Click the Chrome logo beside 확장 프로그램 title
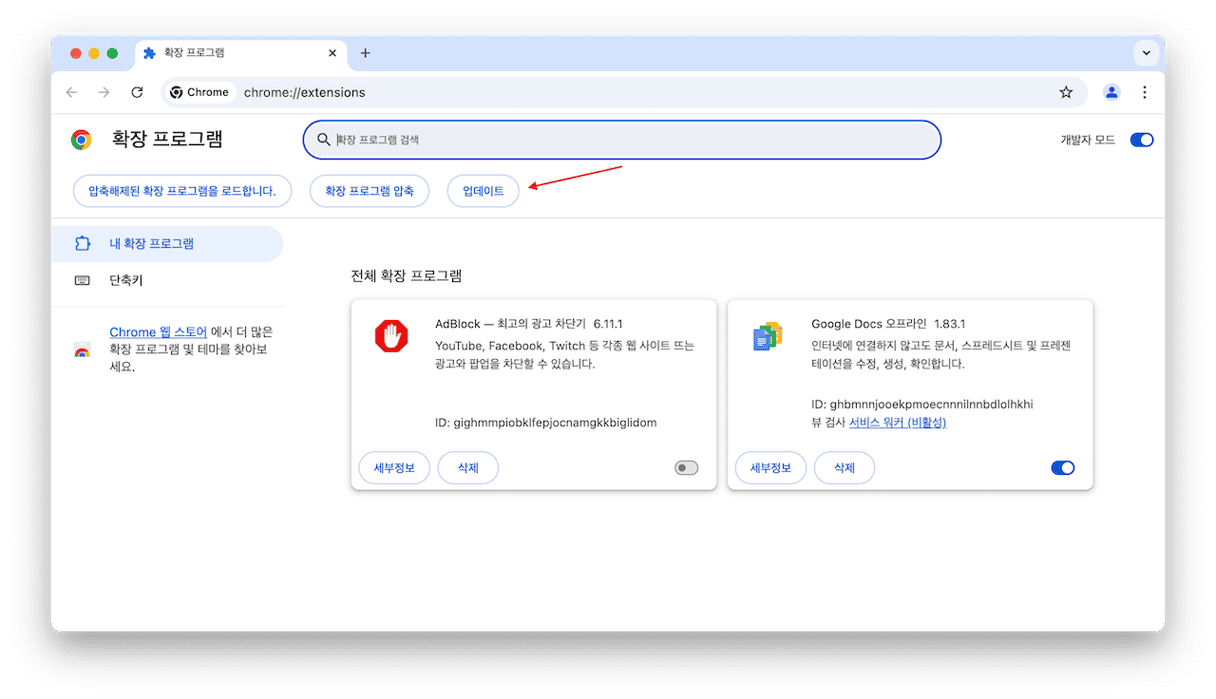 pos(81,140)
